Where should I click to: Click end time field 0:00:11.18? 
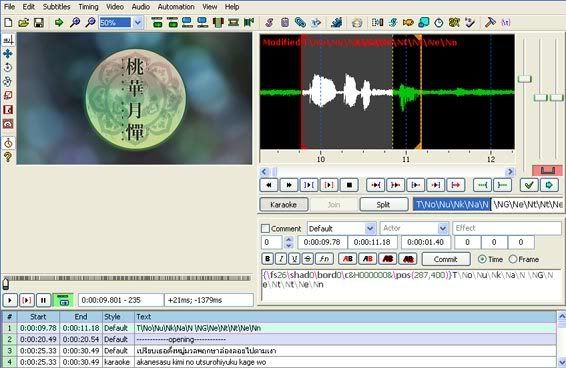coord(372,242)
